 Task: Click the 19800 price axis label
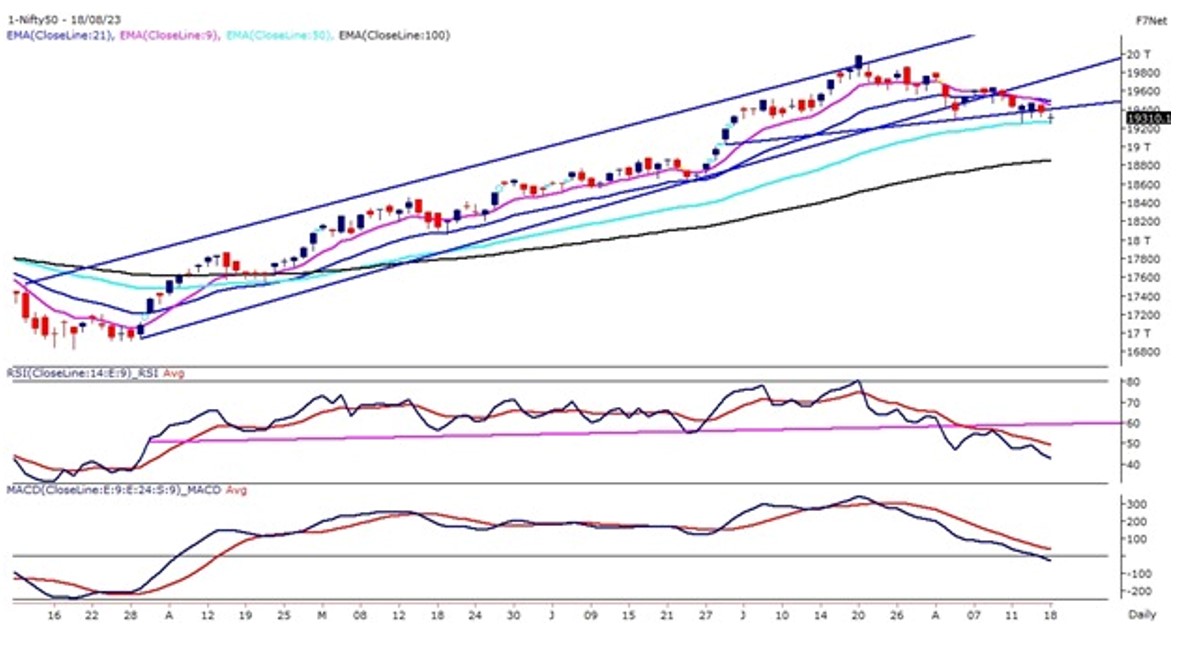click(1142, 73)
